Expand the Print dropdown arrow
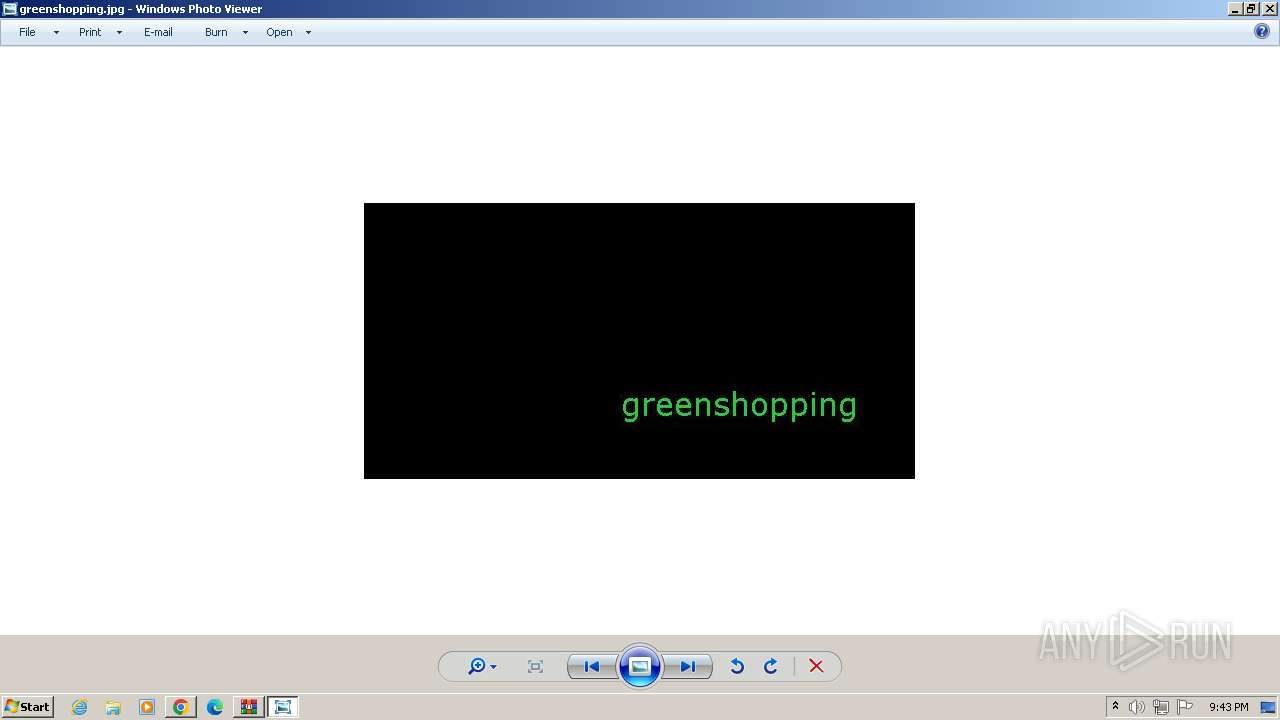The image size is (1280, 720). [119, 32]
